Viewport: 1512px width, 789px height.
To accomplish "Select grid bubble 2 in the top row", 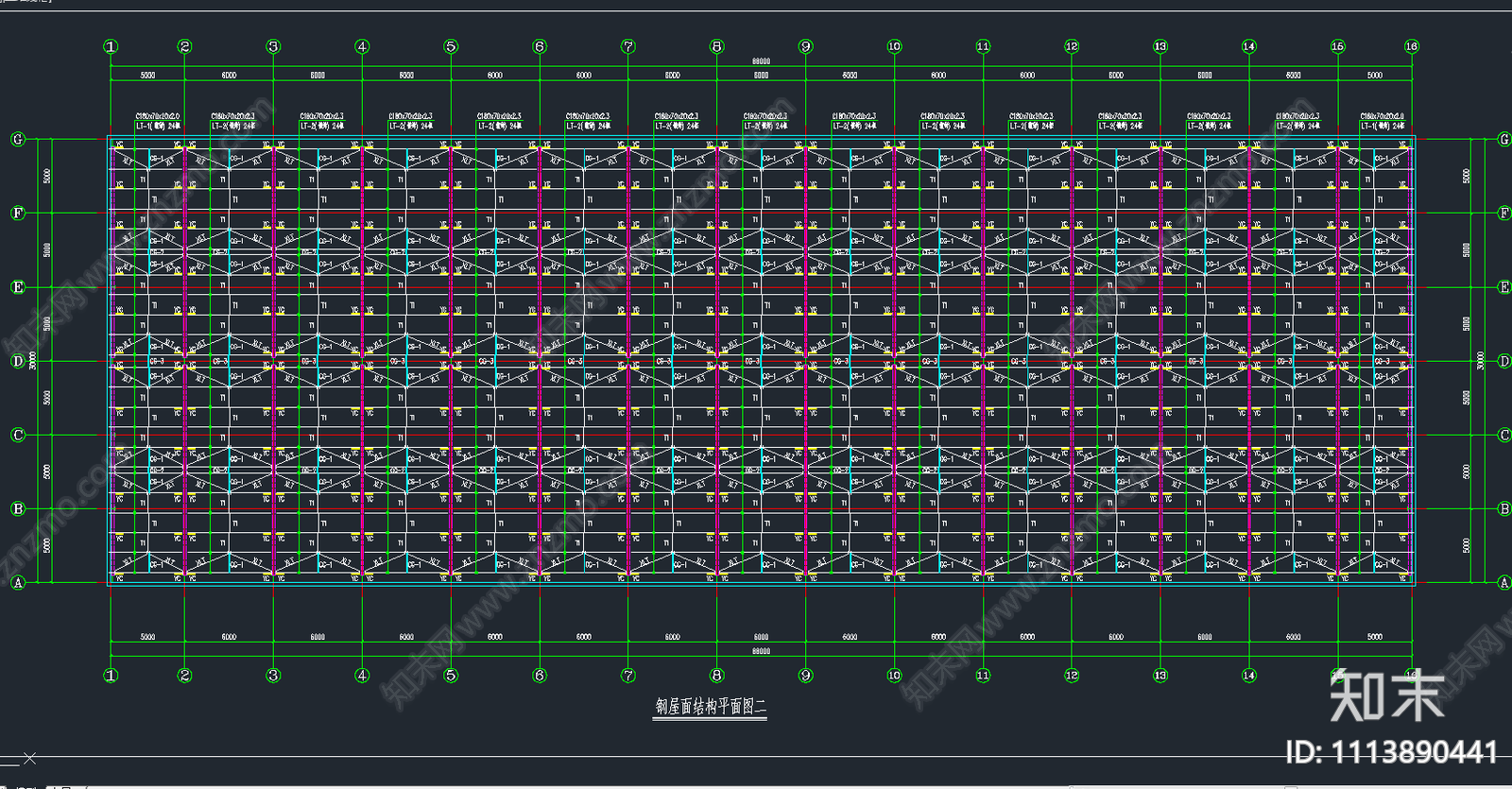I will click(x=184, y=46).
